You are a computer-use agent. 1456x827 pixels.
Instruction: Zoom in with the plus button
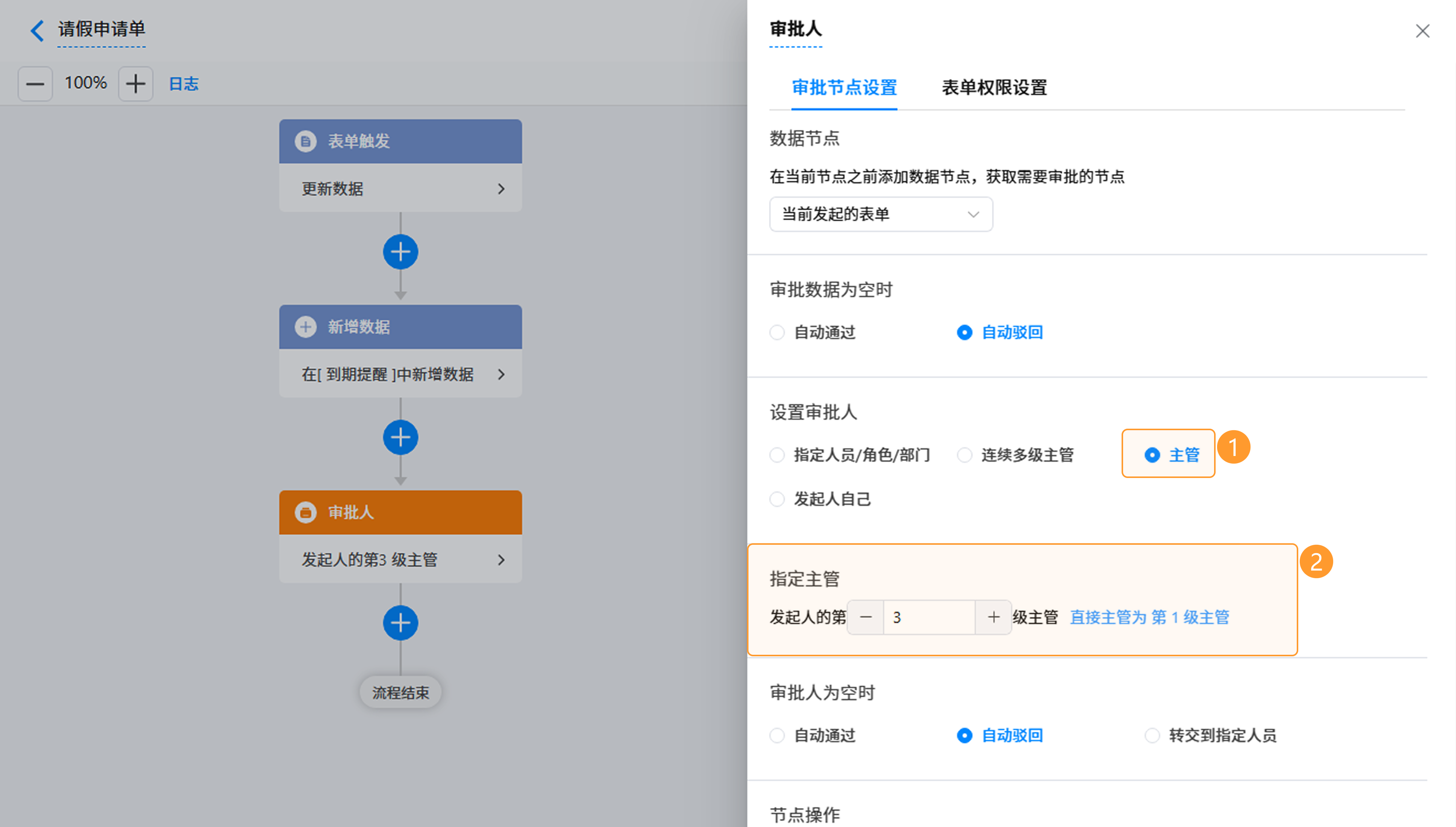coord(135,83)
